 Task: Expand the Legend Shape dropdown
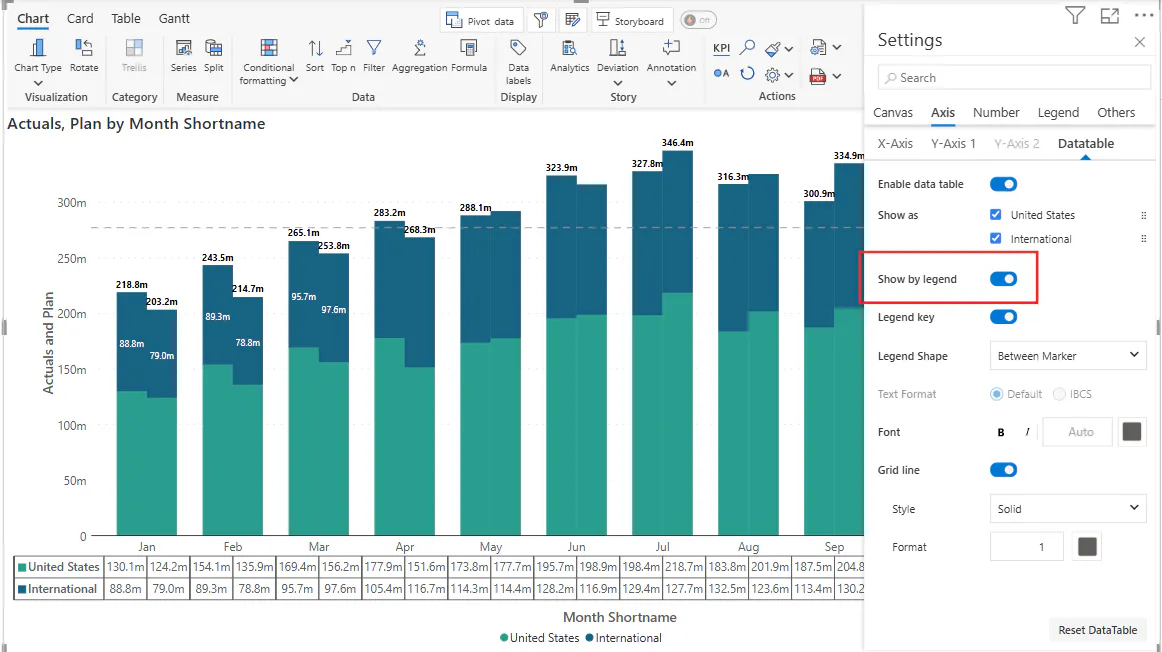[x=1067, y=356]
